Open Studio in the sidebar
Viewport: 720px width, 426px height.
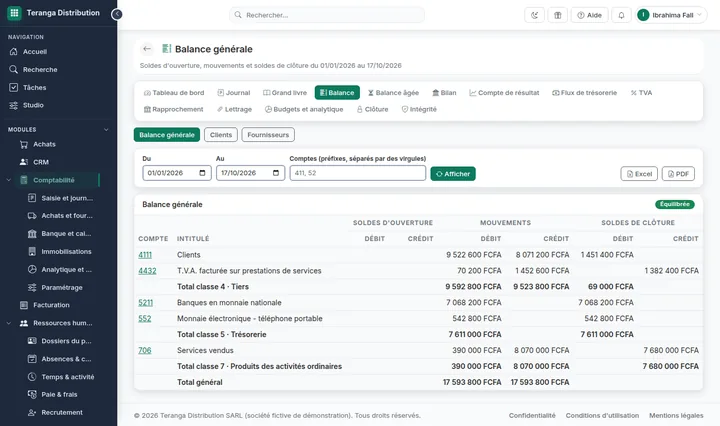click(33, 105)
